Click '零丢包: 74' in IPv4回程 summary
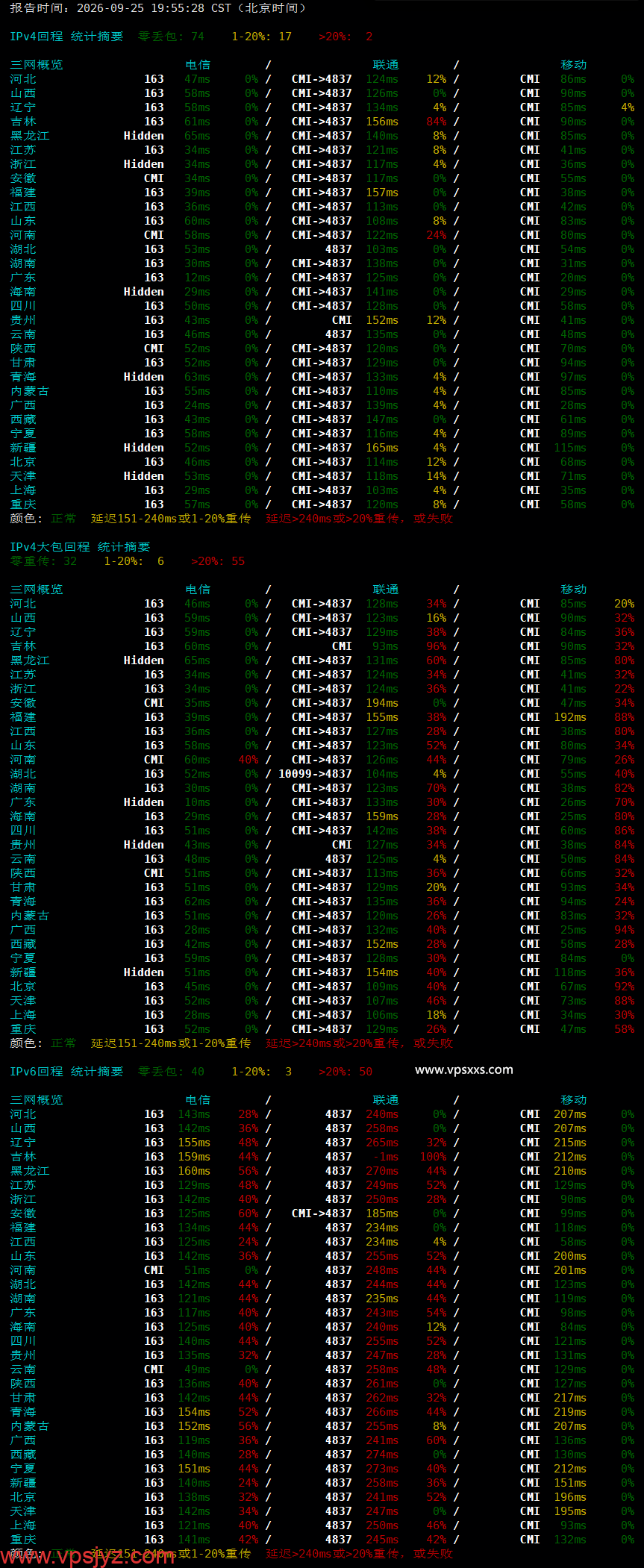 coord(171,37)
